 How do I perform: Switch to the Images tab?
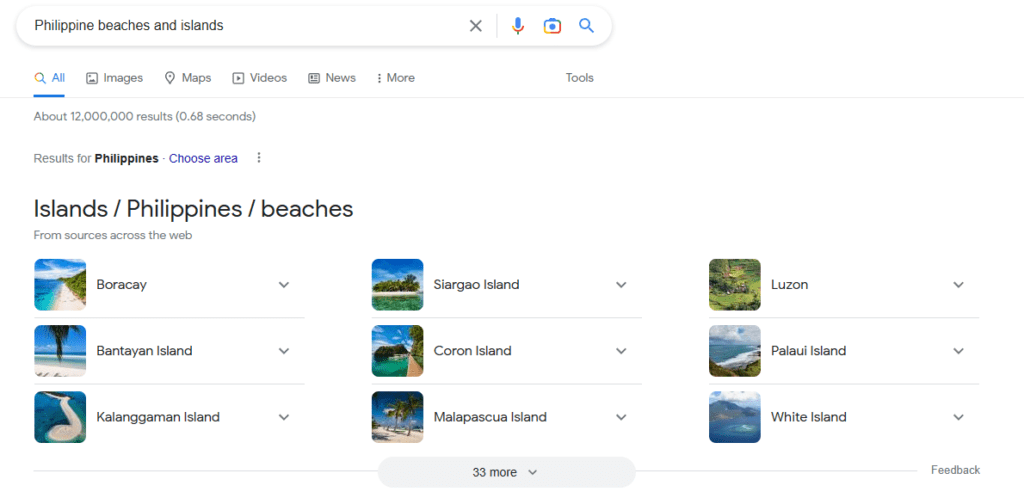click(114, 78)
